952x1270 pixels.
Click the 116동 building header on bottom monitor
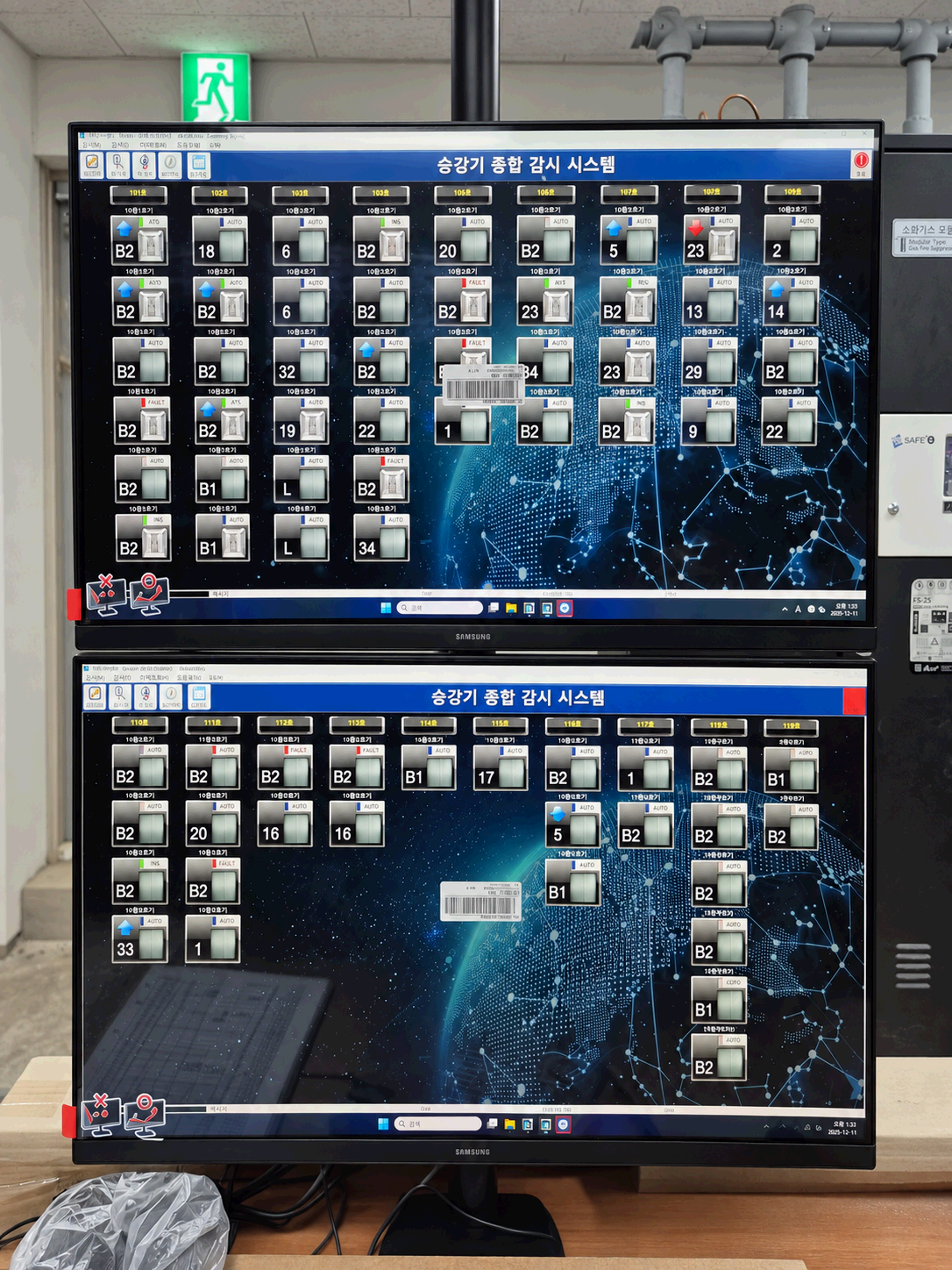572,724
